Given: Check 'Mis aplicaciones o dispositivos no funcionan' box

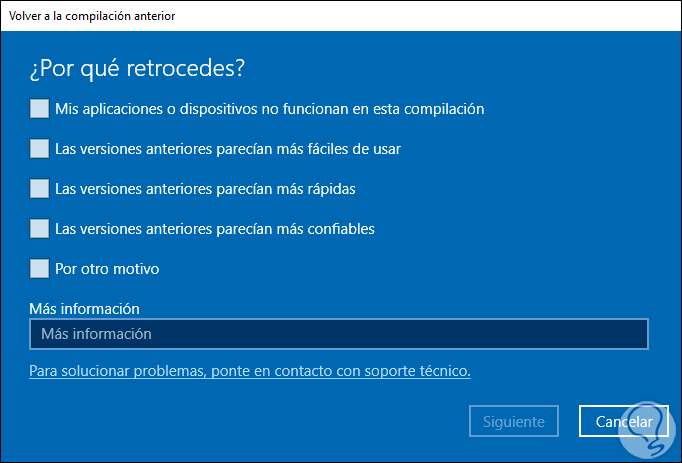Looking at the screenshot, I should pos(39,108).
